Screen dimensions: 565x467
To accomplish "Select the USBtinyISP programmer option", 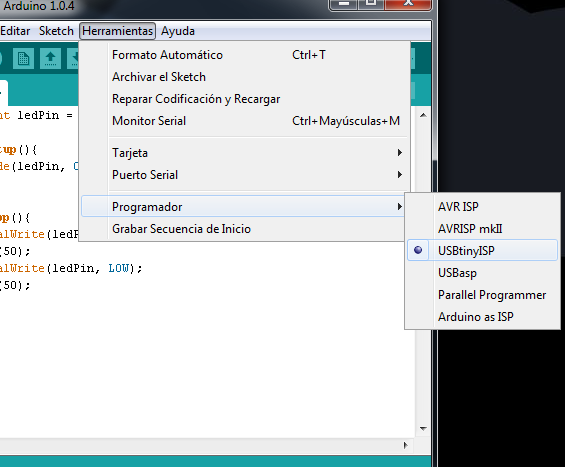I will click(x=482, y=250).
